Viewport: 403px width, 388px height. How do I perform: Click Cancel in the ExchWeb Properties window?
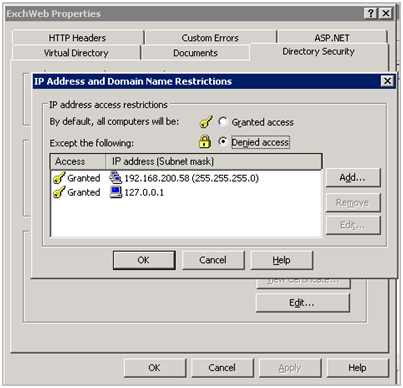pyautogui.click(x=222, y=368)
